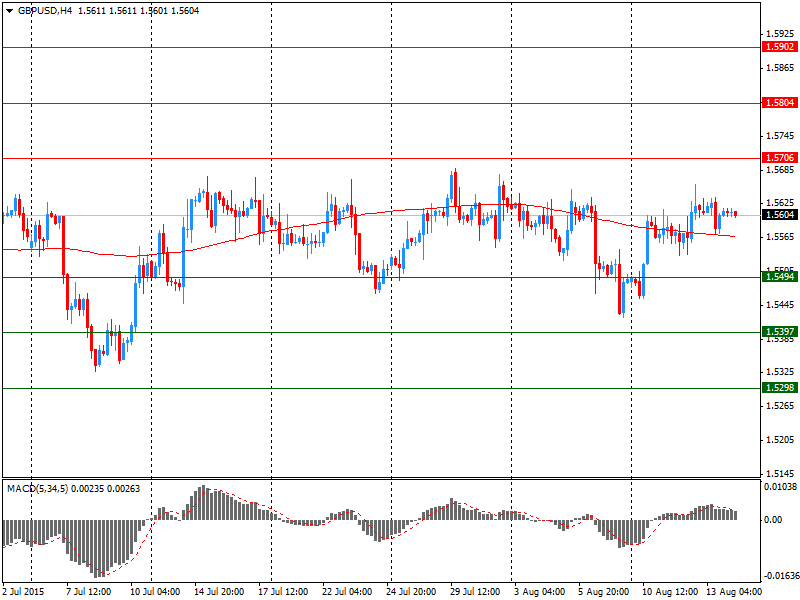Click the 10 Jul 04:00 time axis label
The height and width of the screenshot is (600, 800).
point(155,592)
